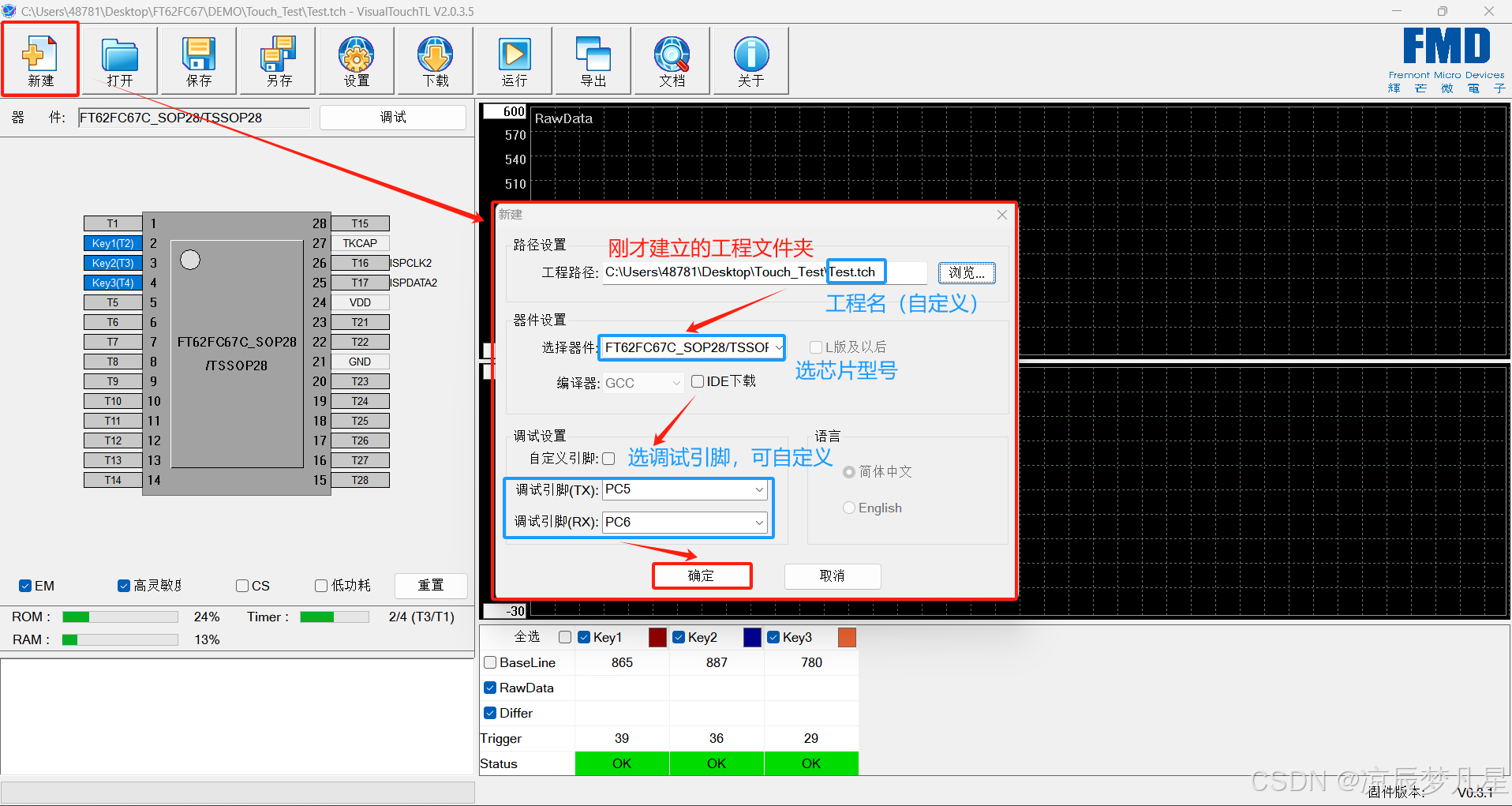Viewport: 1512px width, 806px height.
Task: Click Key2 dark blue color swatch
Action: pyautogui.click(x=752, y=637)
